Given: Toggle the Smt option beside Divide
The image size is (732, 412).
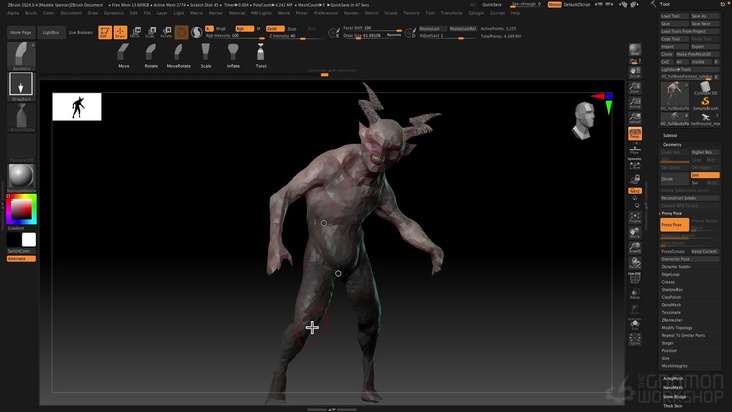Looking at the screenshot, I should [x=704, y=175].
